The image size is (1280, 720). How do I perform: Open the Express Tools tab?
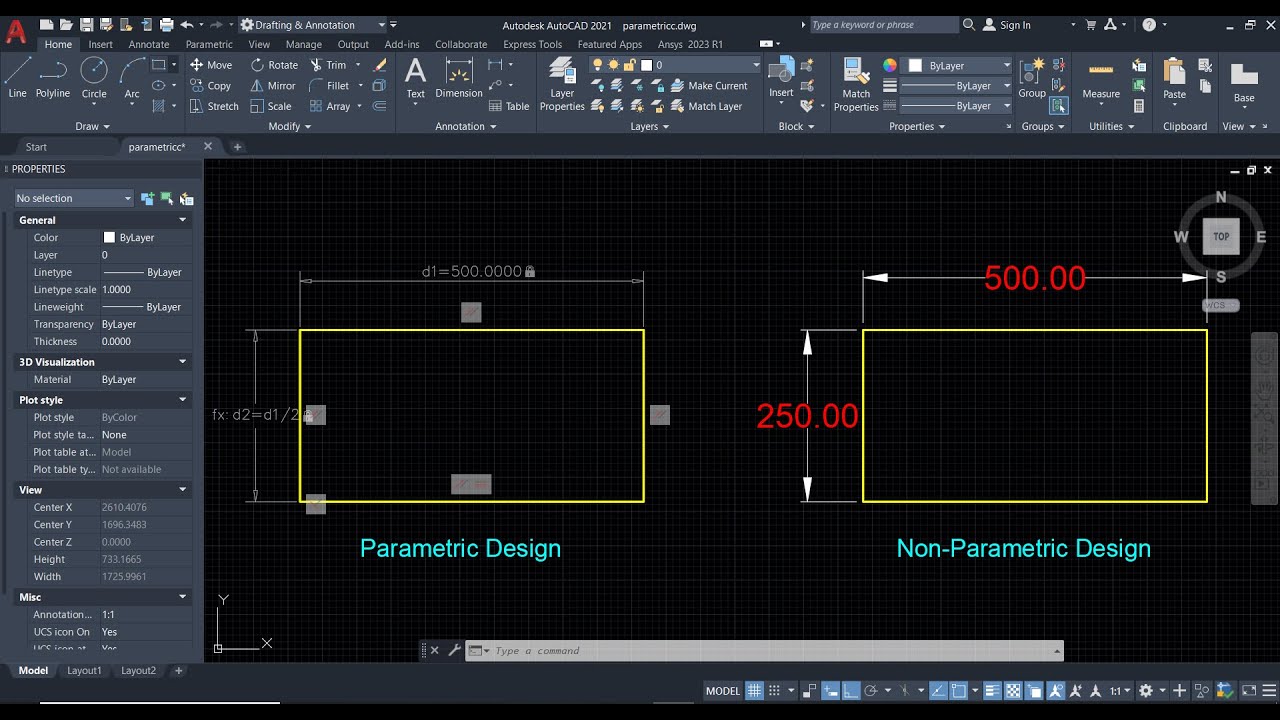point(532,44)
